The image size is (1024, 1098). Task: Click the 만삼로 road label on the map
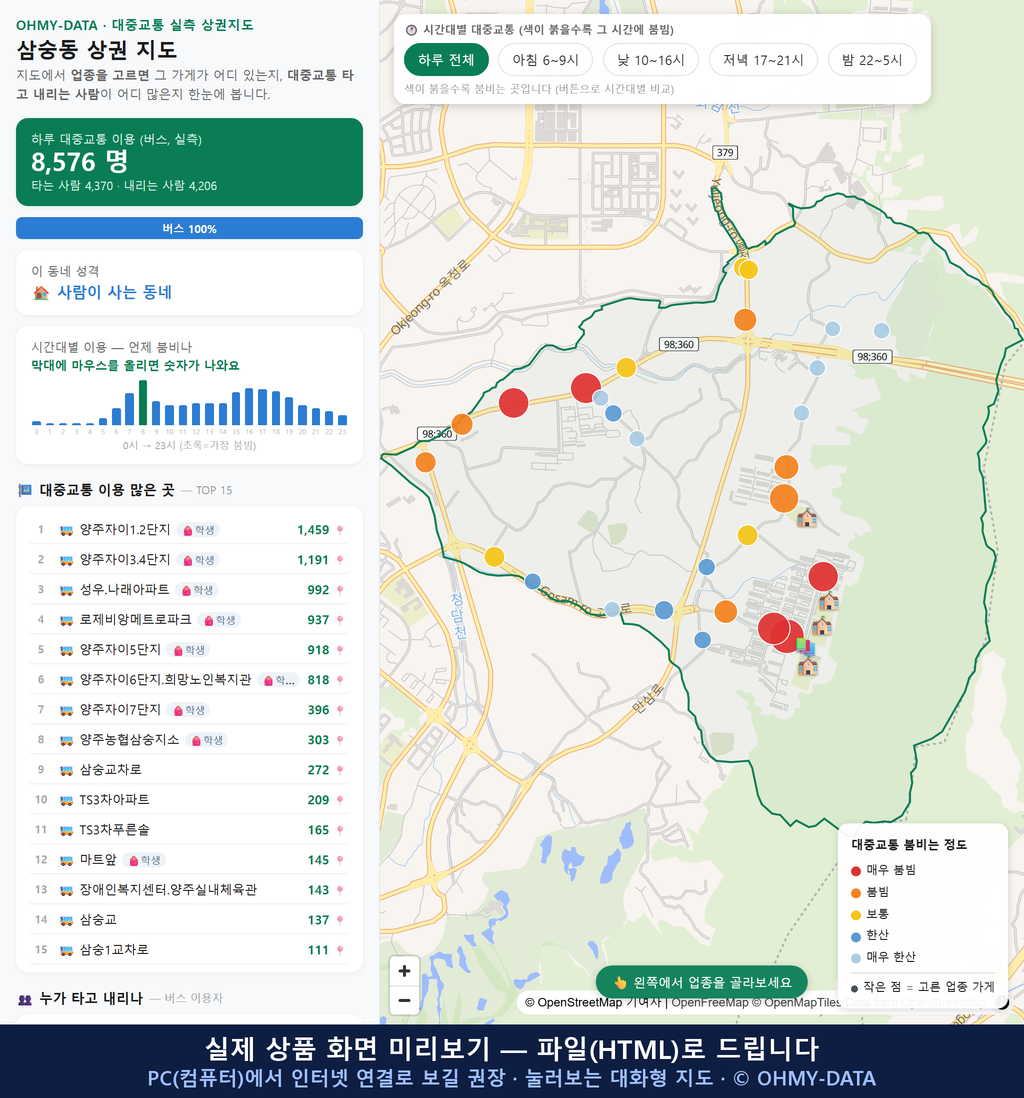[647, 699]
